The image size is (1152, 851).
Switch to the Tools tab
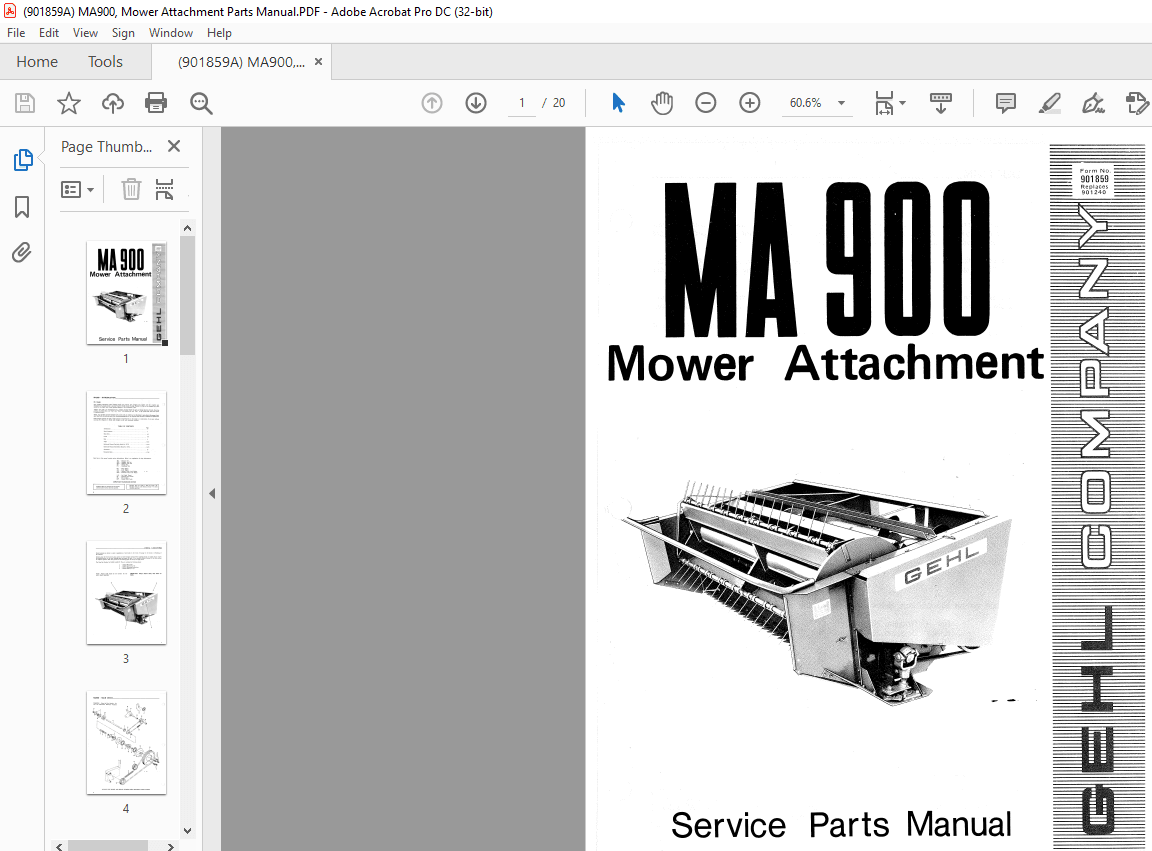(105, 61)
